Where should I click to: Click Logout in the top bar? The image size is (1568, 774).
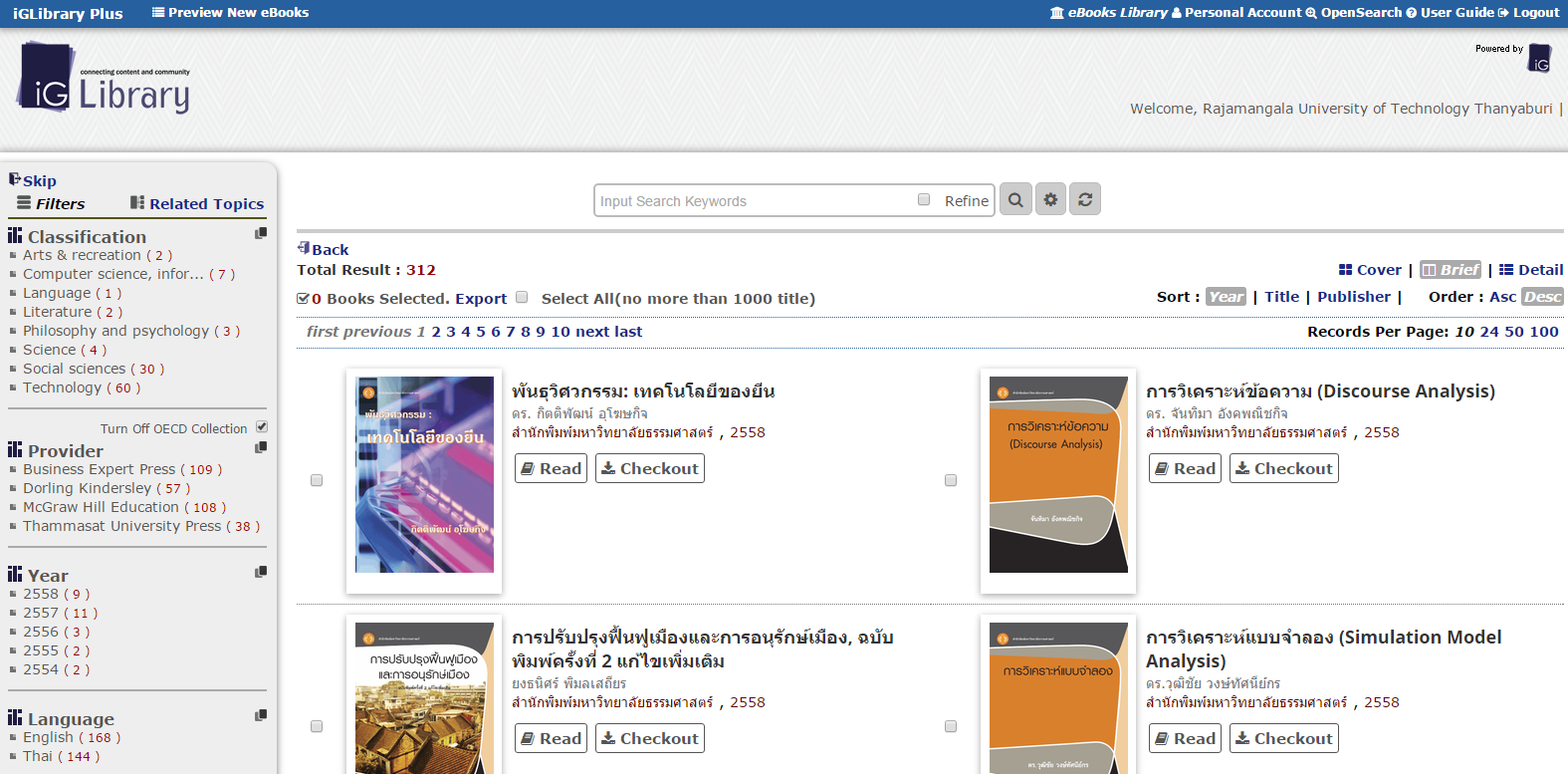point(1529,13)
